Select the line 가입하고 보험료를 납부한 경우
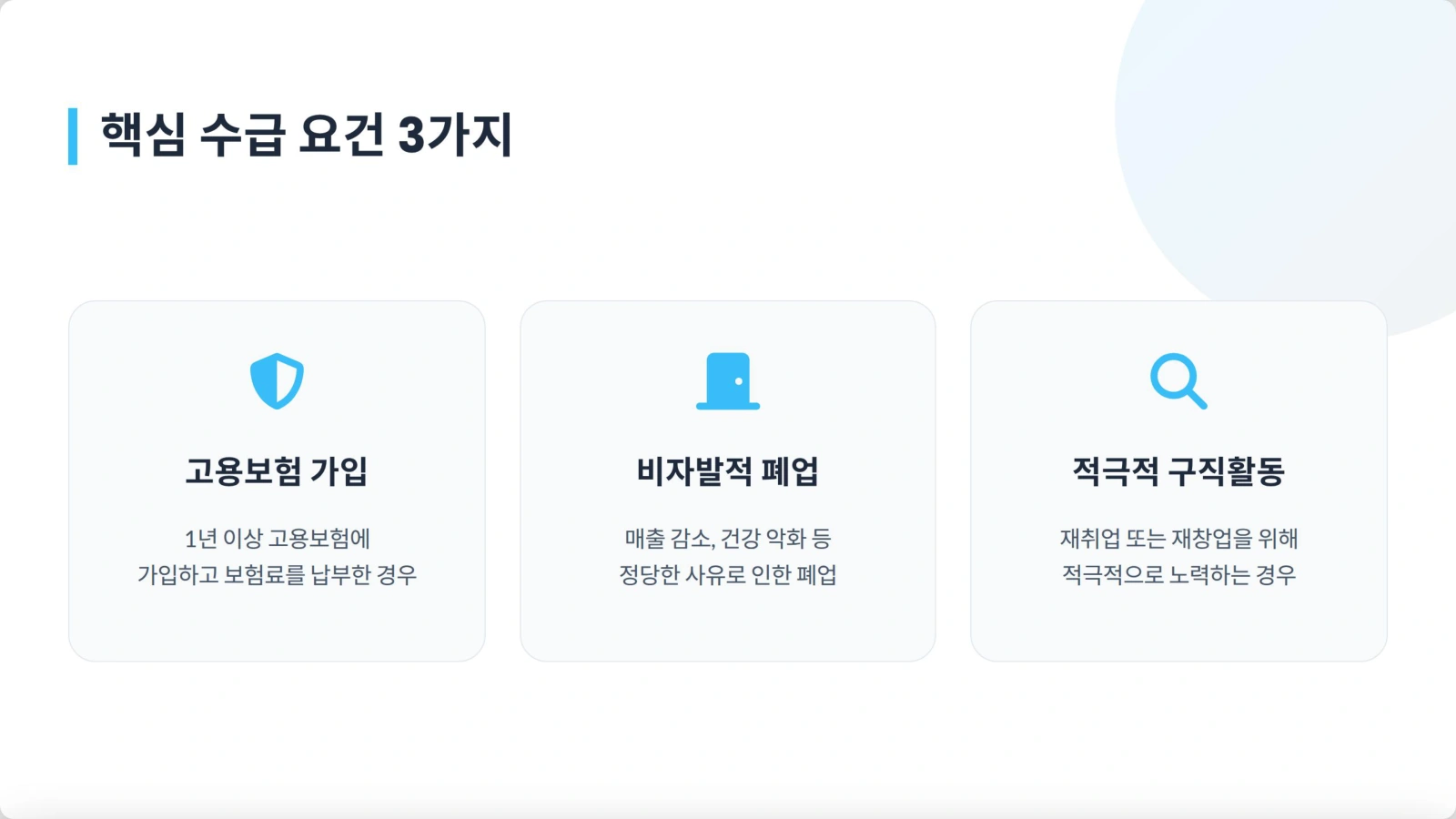This screenshot has width=1456, height=819. 277,575
